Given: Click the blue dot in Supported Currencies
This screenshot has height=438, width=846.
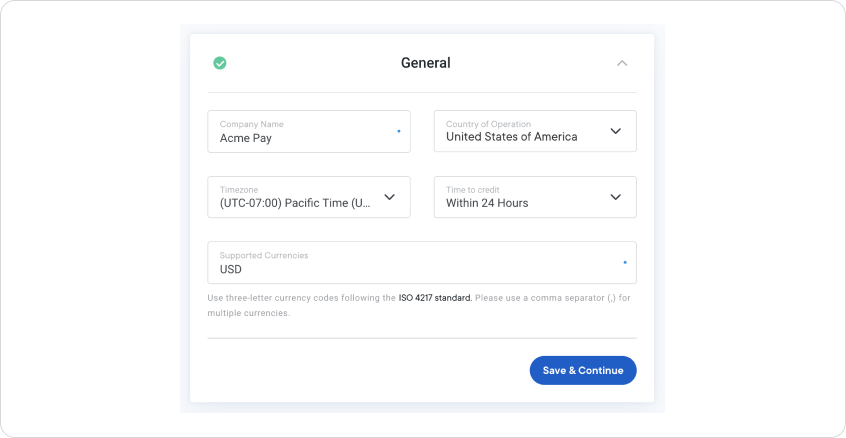Looking at the screenshot, I should pyautogui.click(x=625, y=262).
